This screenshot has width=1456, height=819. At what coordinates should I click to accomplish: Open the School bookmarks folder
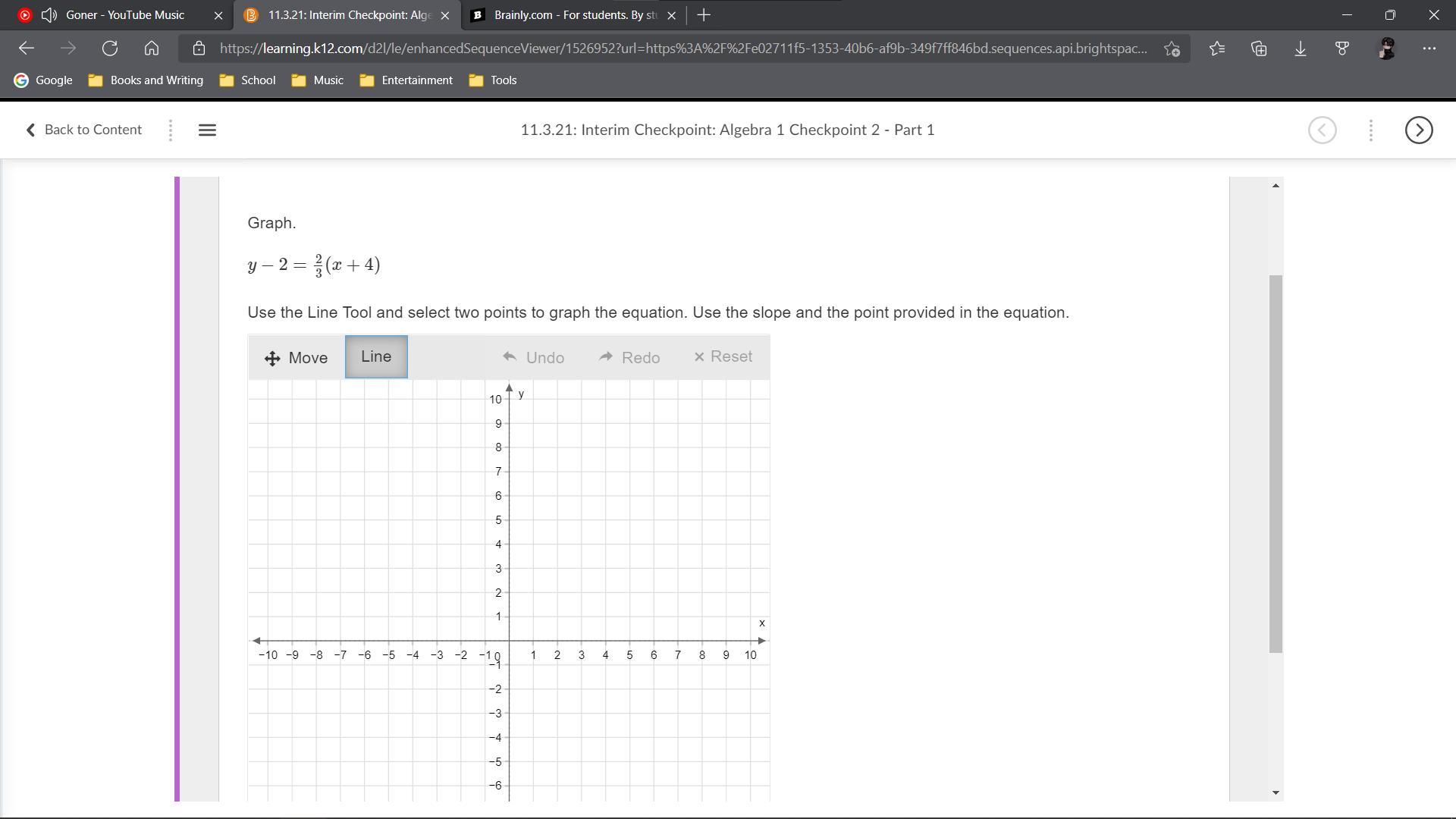248,80
